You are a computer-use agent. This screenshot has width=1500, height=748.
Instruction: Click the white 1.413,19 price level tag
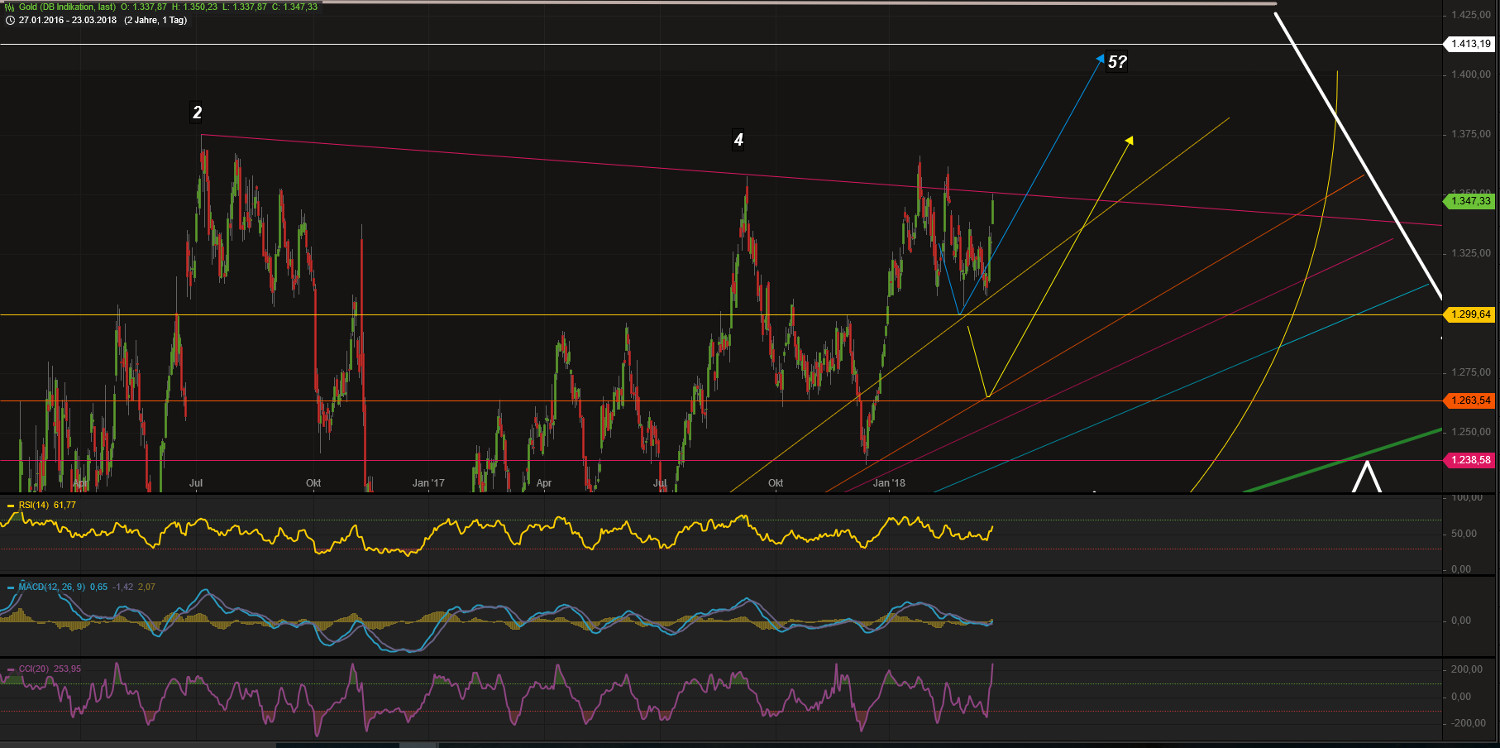point(1470,44)
